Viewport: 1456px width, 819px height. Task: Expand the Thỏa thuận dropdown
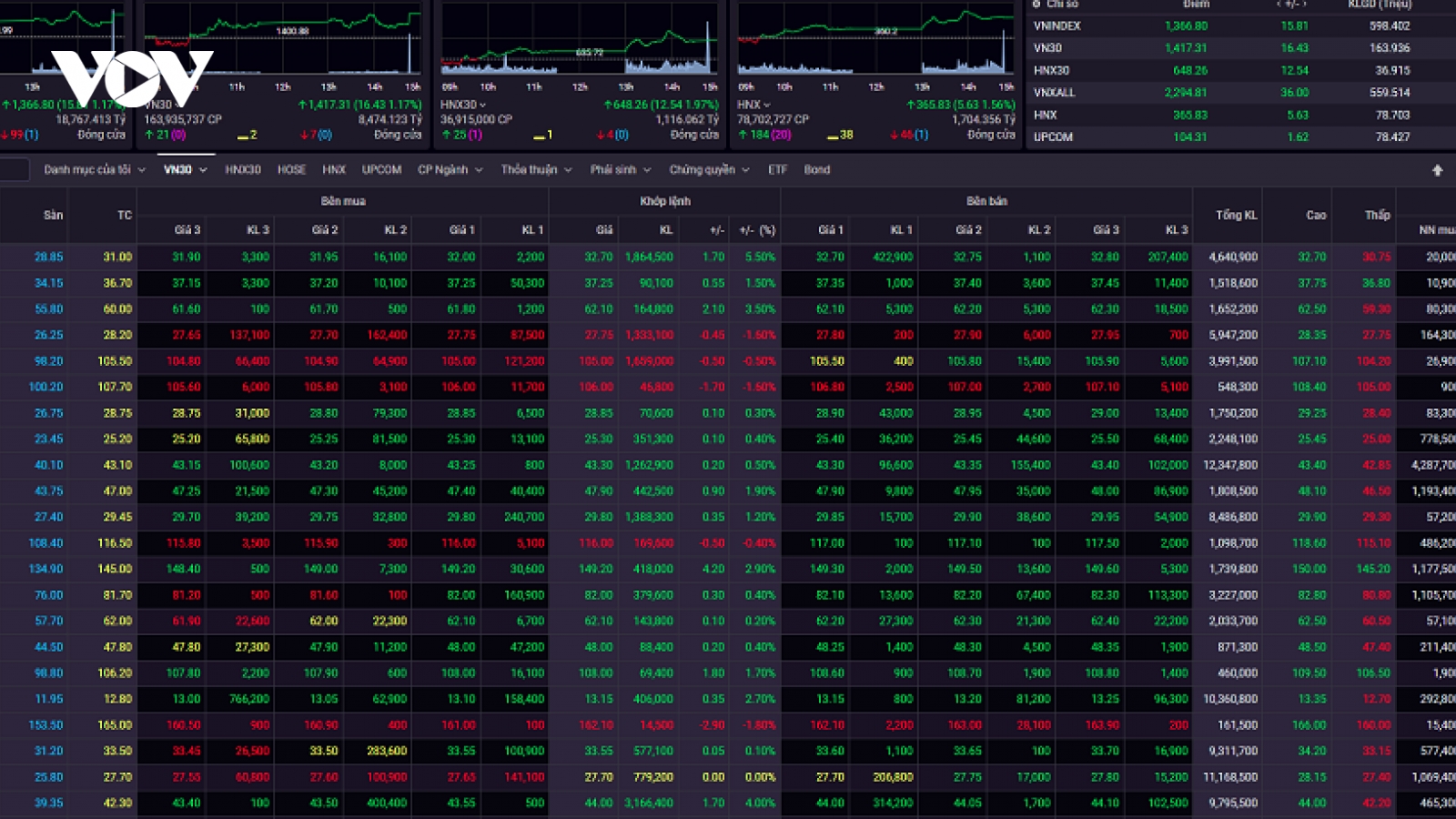coord(536,170)
